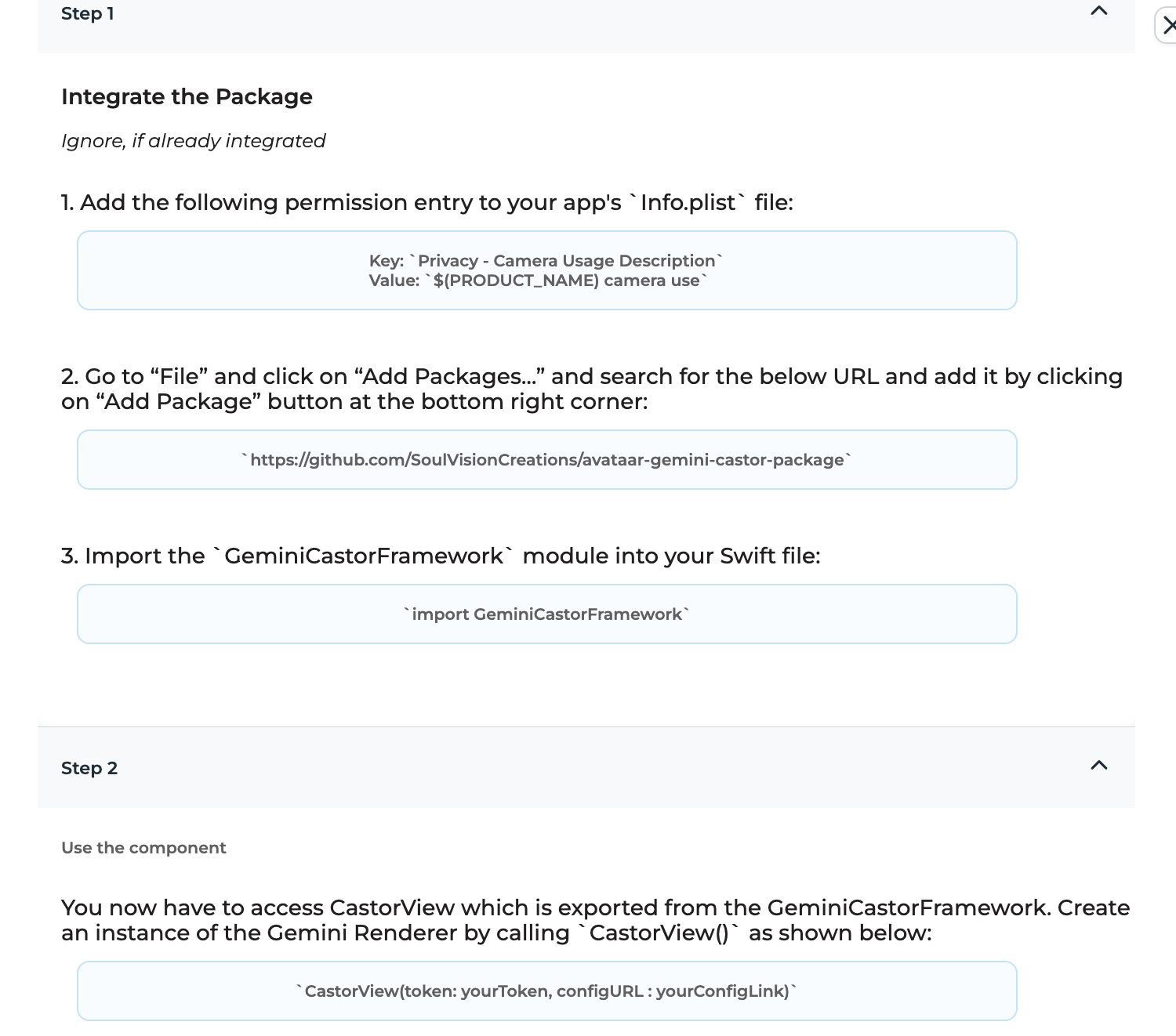Collapse the Step 2 section chevron
The height and width of the screenshot is (1036, 1176).
click(x=1099, y=766)
